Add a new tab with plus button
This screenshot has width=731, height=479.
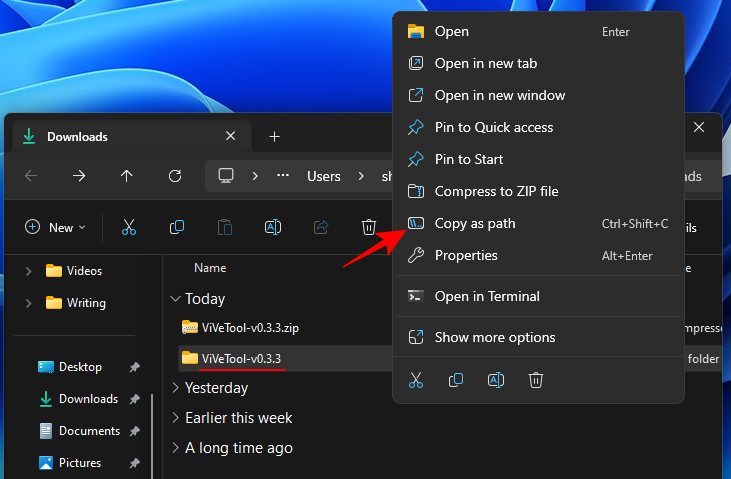click(x=274, y=137)
